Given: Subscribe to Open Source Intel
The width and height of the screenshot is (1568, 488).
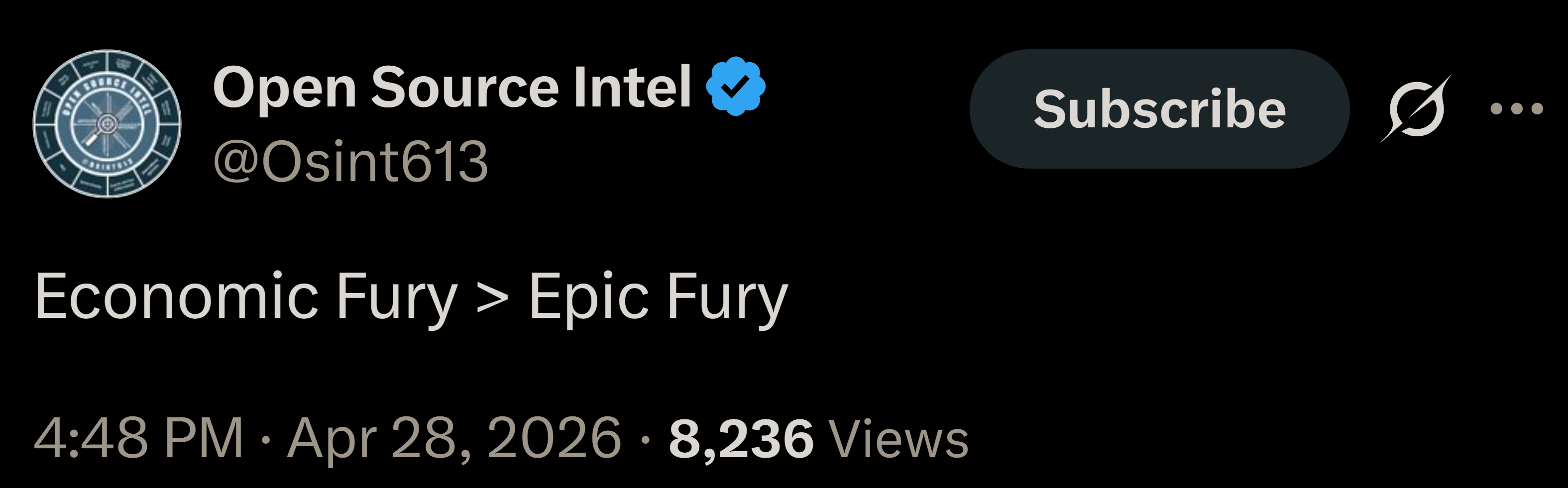Looking at the screenshot, I should coord(1159,109).
